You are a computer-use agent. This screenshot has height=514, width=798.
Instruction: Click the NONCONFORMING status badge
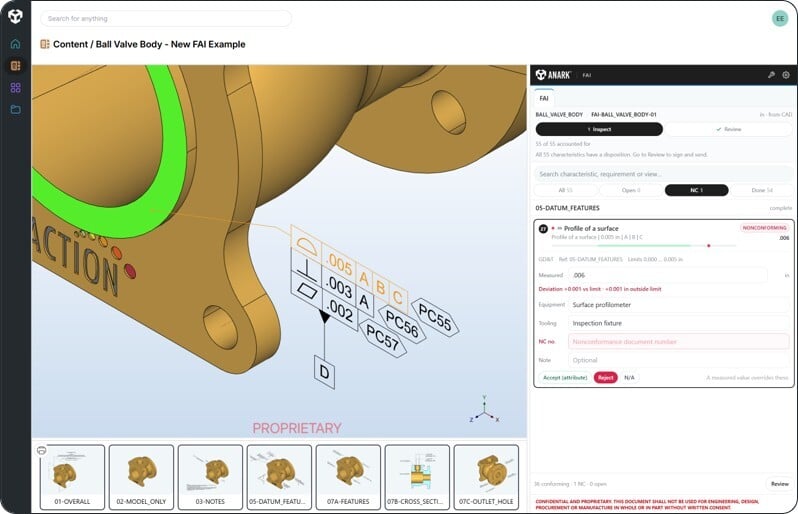(764, 228)
